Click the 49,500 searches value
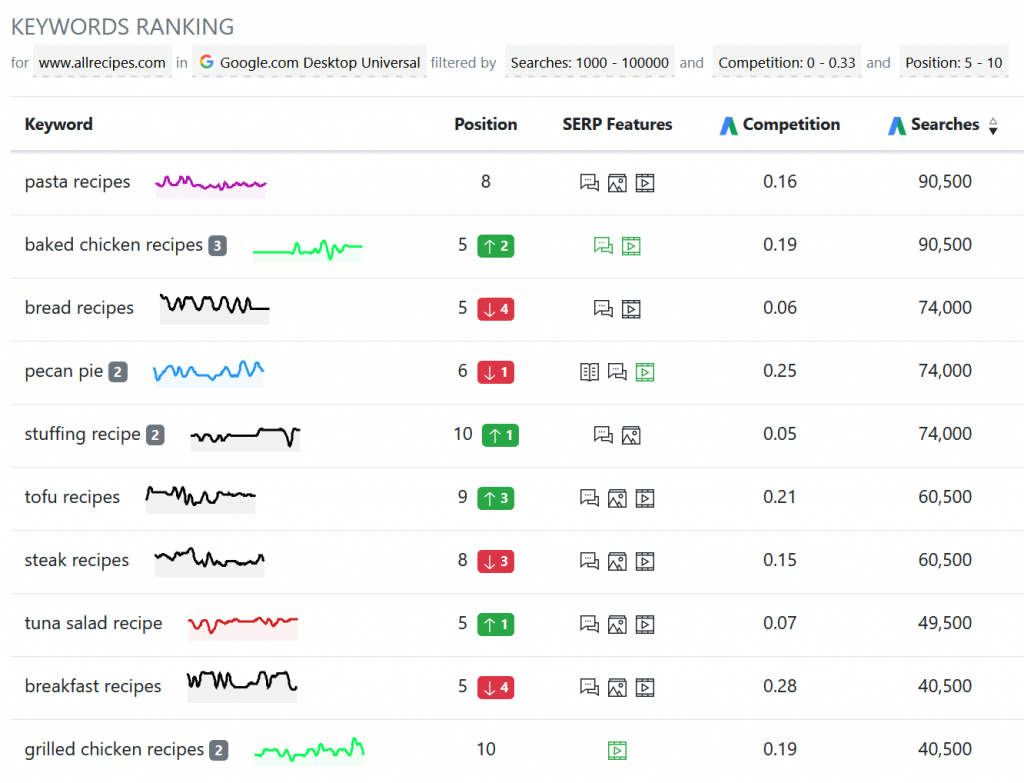This screenshot has height=783, width=1024. (x=945, y=623)
